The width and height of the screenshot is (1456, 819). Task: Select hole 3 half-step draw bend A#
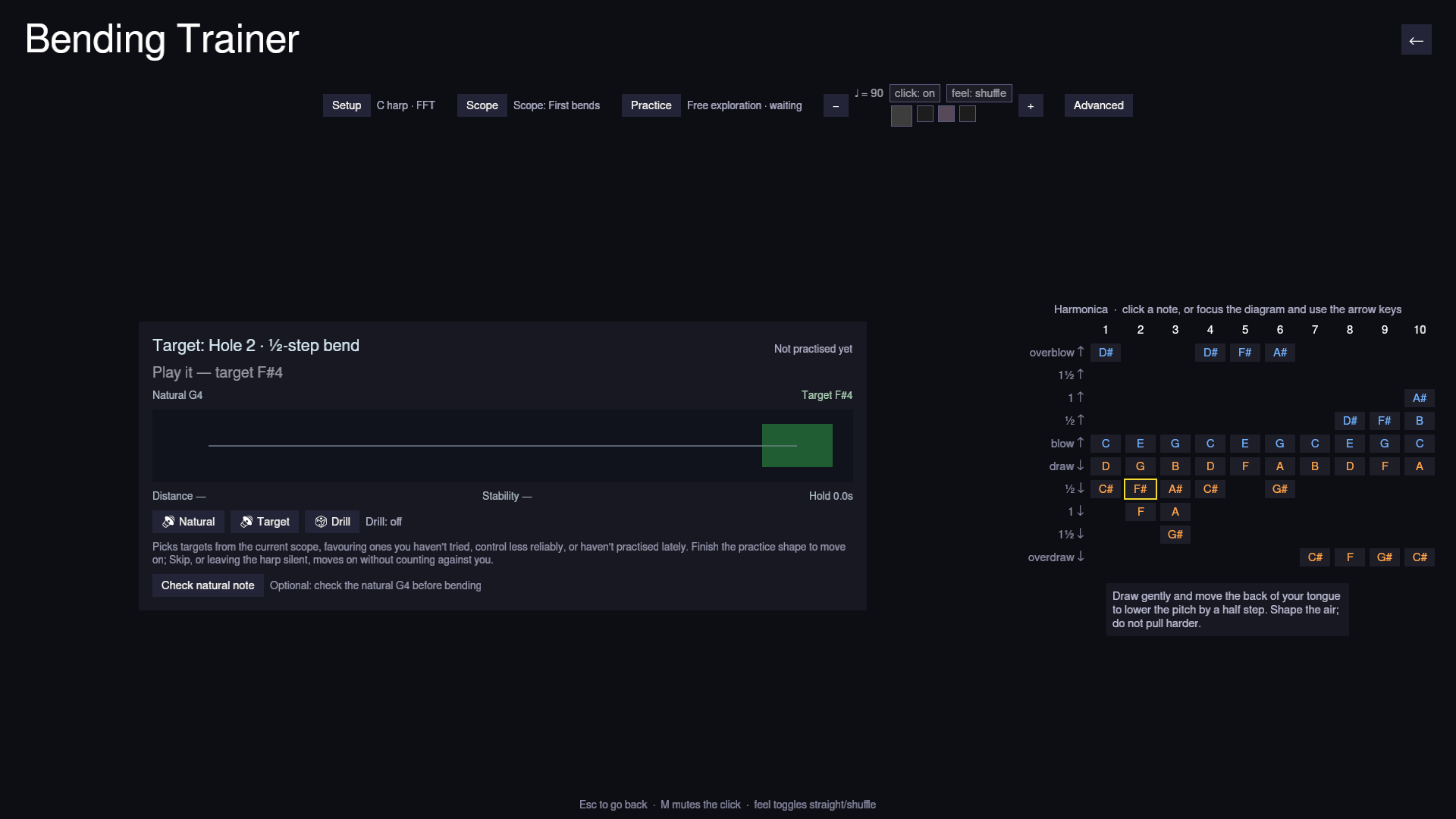(1175, 489)
